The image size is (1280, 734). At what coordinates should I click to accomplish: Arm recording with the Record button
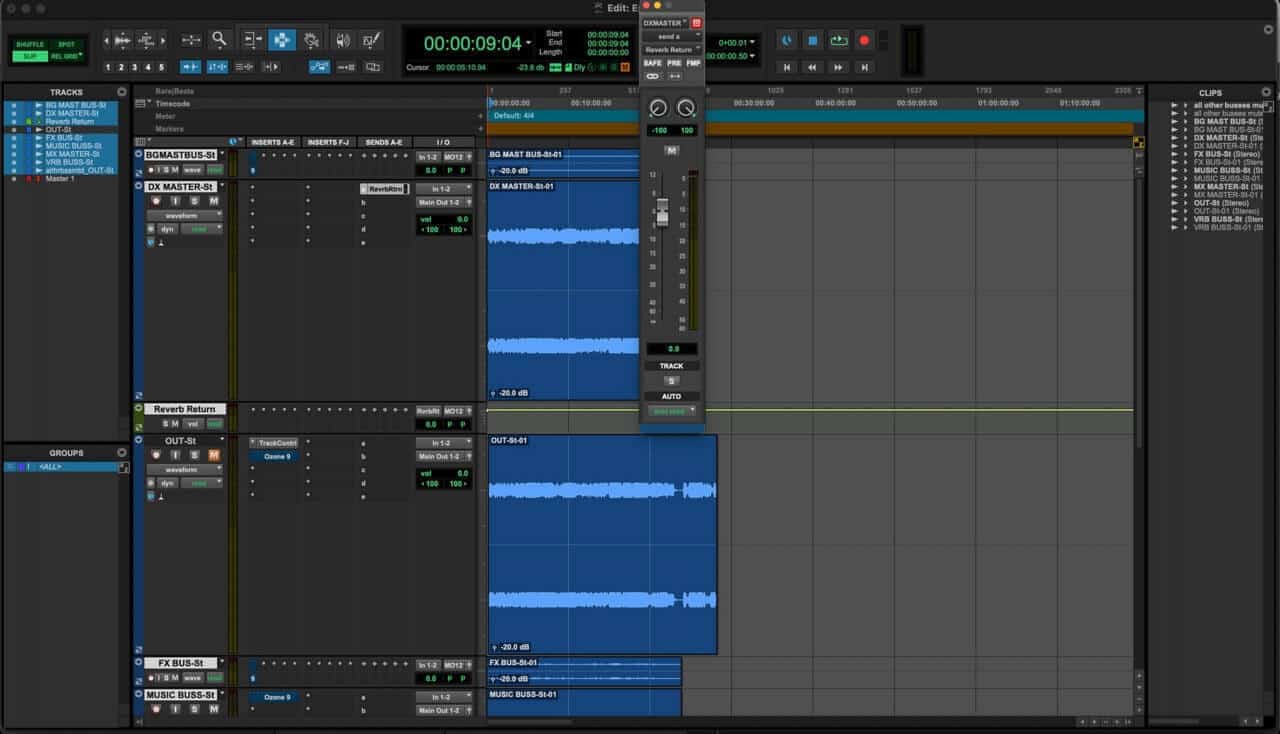(x=865, y=41)
